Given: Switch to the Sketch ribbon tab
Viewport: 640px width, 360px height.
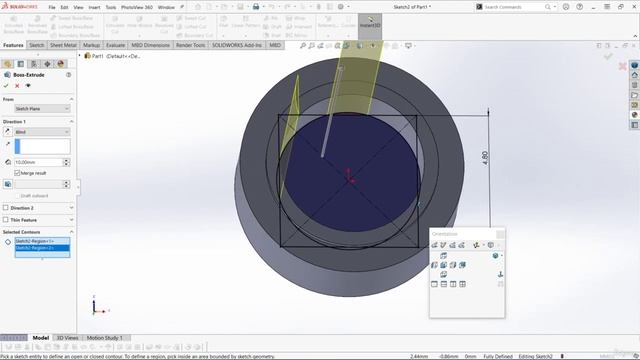Looking at the screenshot, I should coord(36,45).
